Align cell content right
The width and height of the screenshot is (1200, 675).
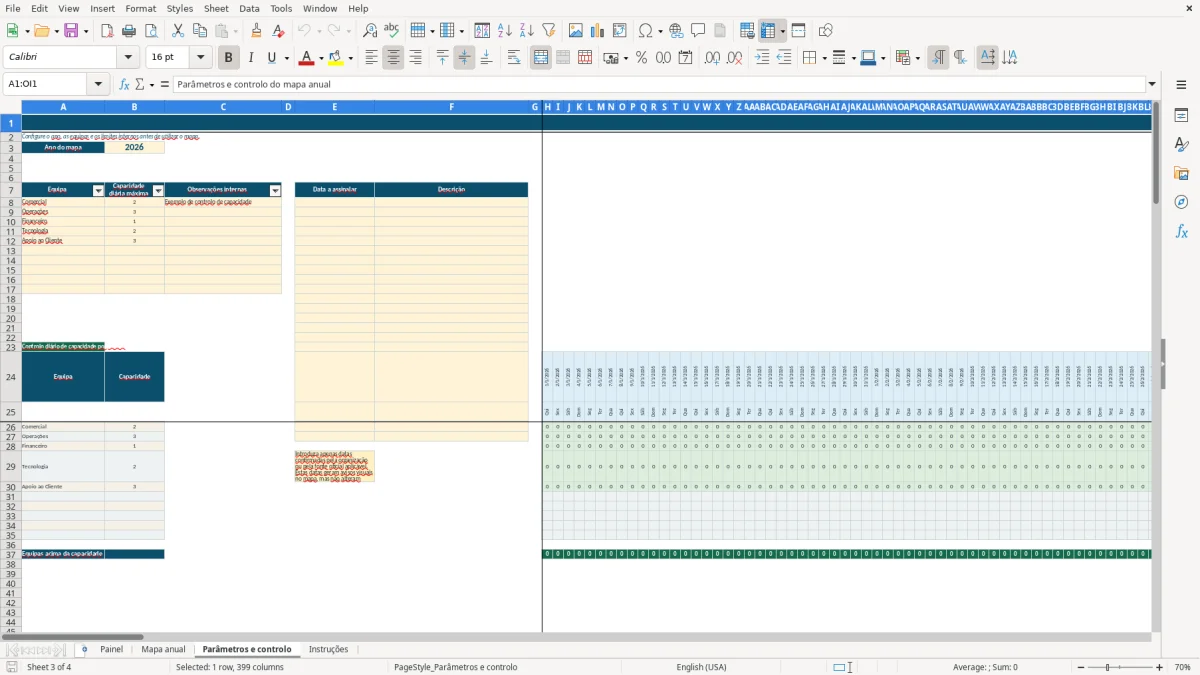click(415, 58)
